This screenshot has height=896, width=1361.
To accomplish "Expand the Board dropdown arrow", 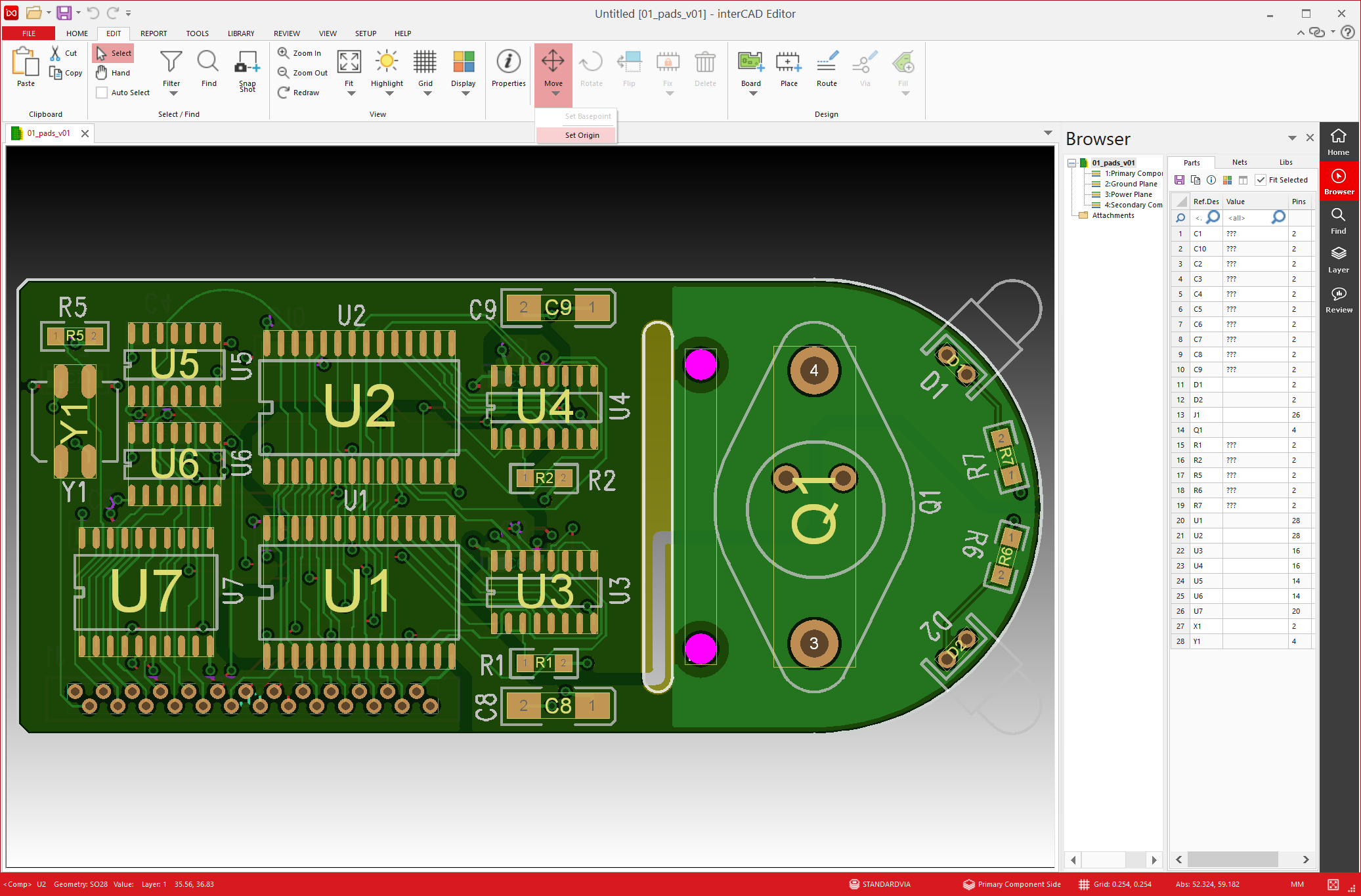I will tap(752, 93).
